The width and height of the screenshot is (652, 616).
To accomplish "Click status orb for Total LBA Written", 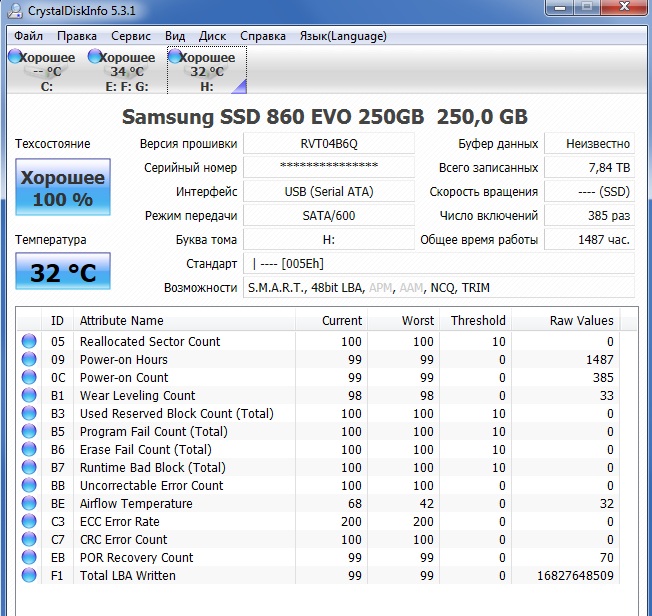I will point(29,575).
